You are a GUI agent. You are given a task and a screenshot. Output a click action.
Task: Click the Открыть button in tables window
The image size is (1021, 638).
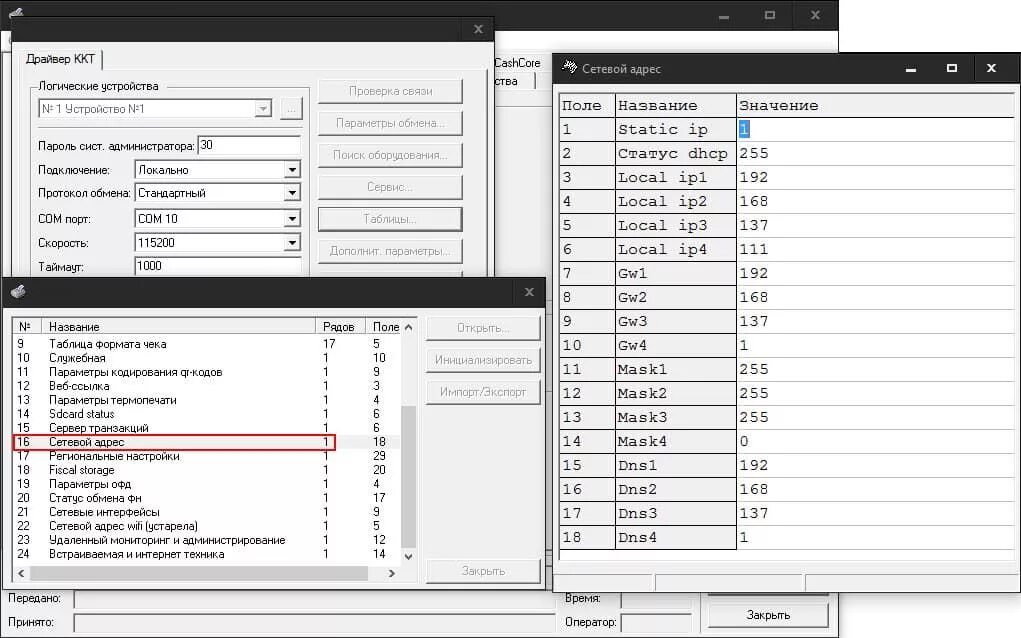483,328
